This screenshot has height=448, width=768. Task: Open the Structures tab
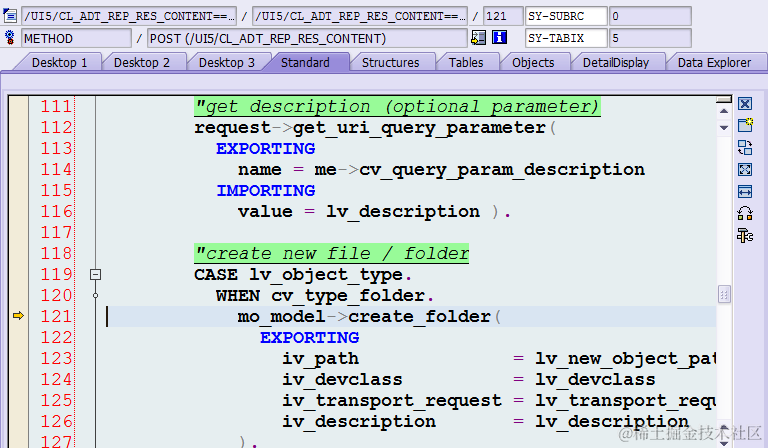[390, 63]
